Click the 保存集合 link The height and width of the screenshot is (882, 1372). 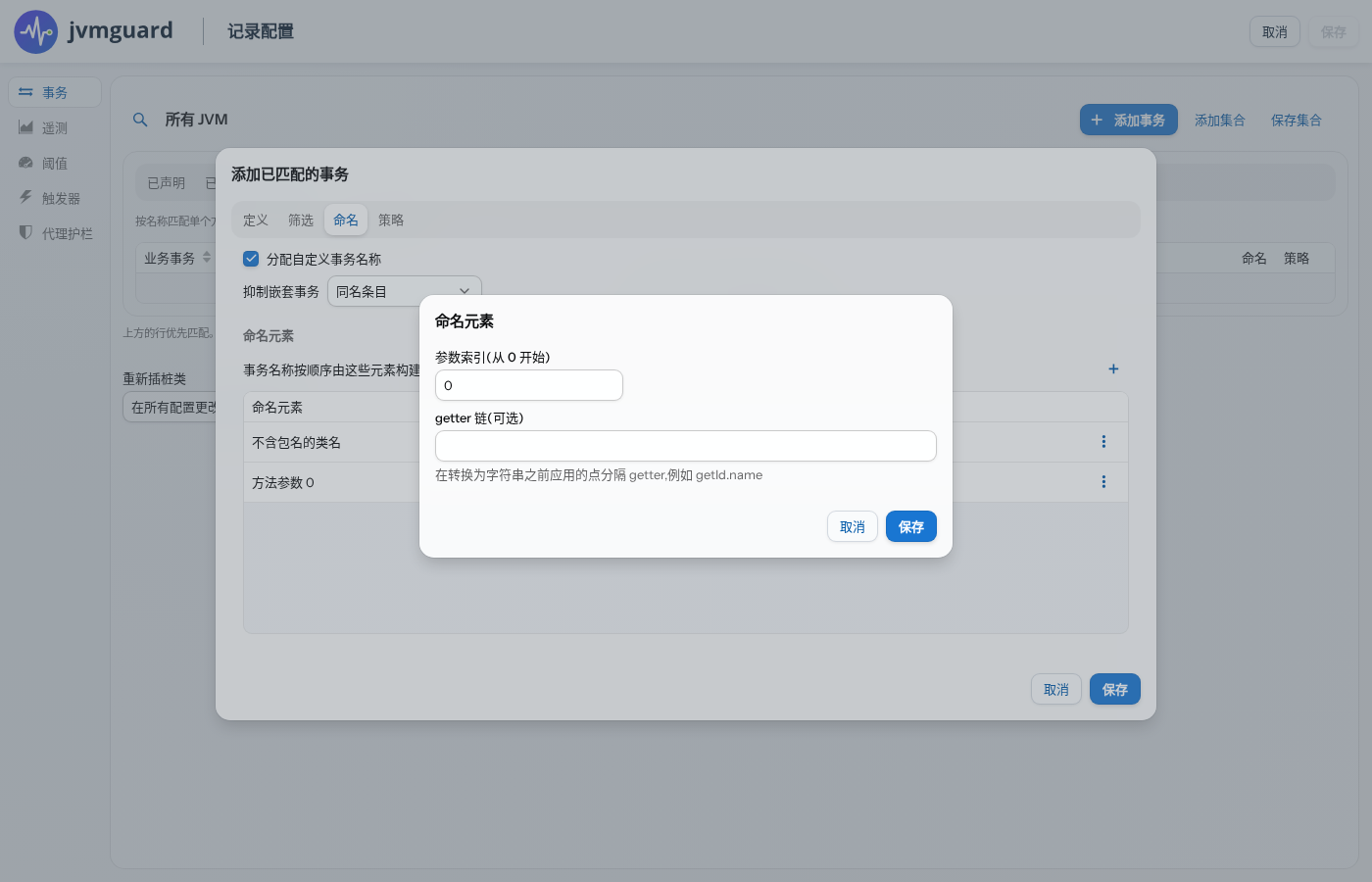click(1296, 120)
